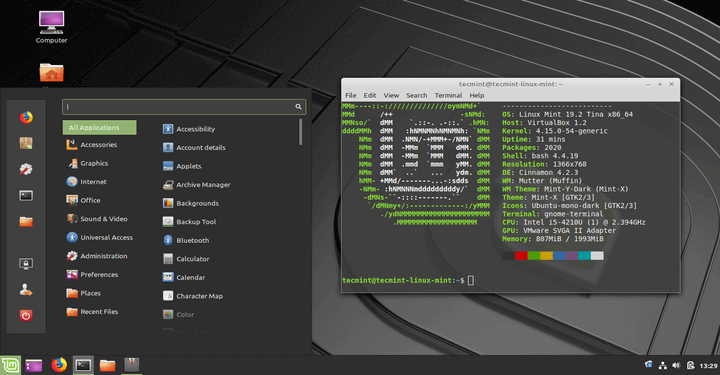Click the last launcher icon in panel
720x375 pixels.
click(x=132, y=365)
